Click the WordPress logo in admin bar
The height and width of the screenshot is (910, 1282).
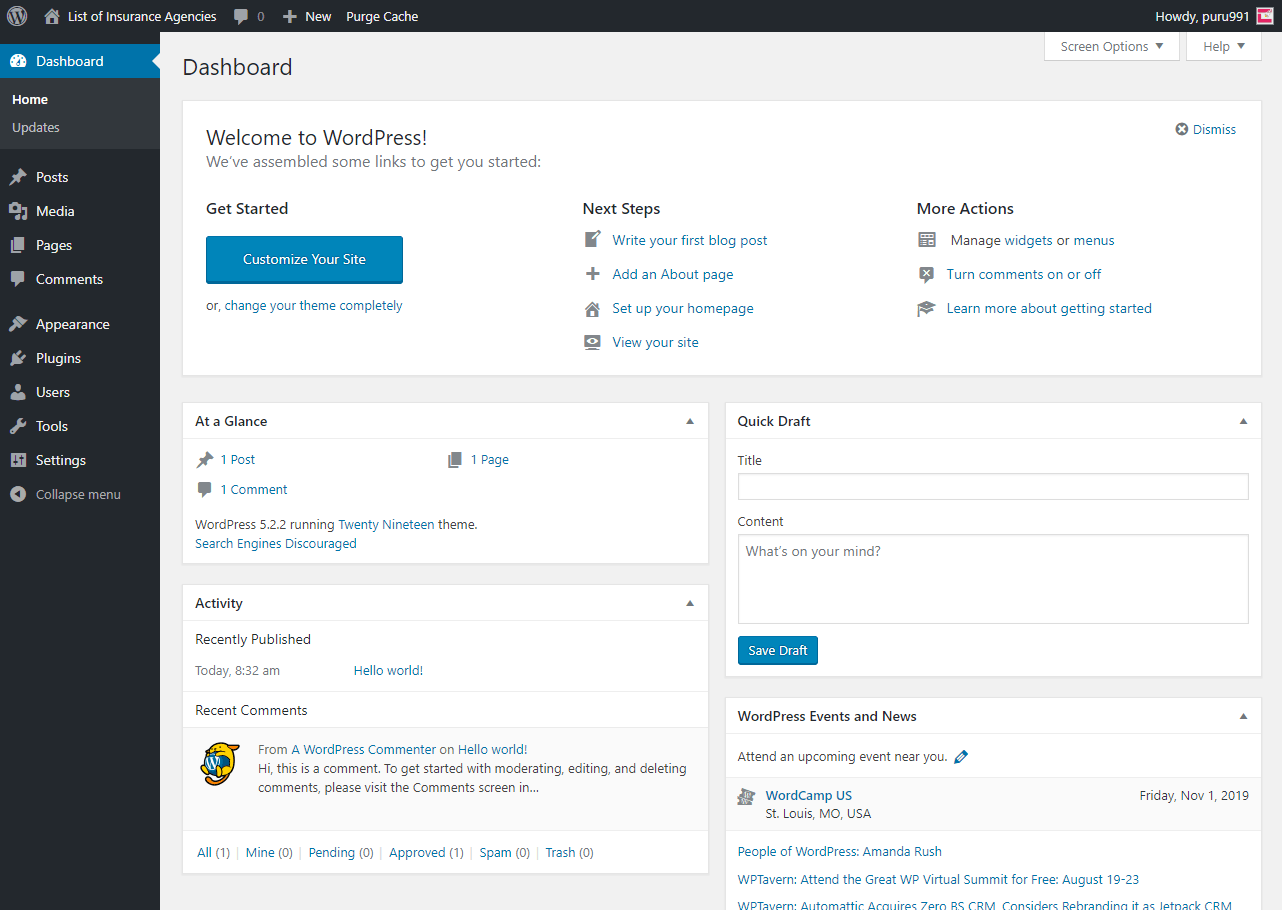[17, 16]
